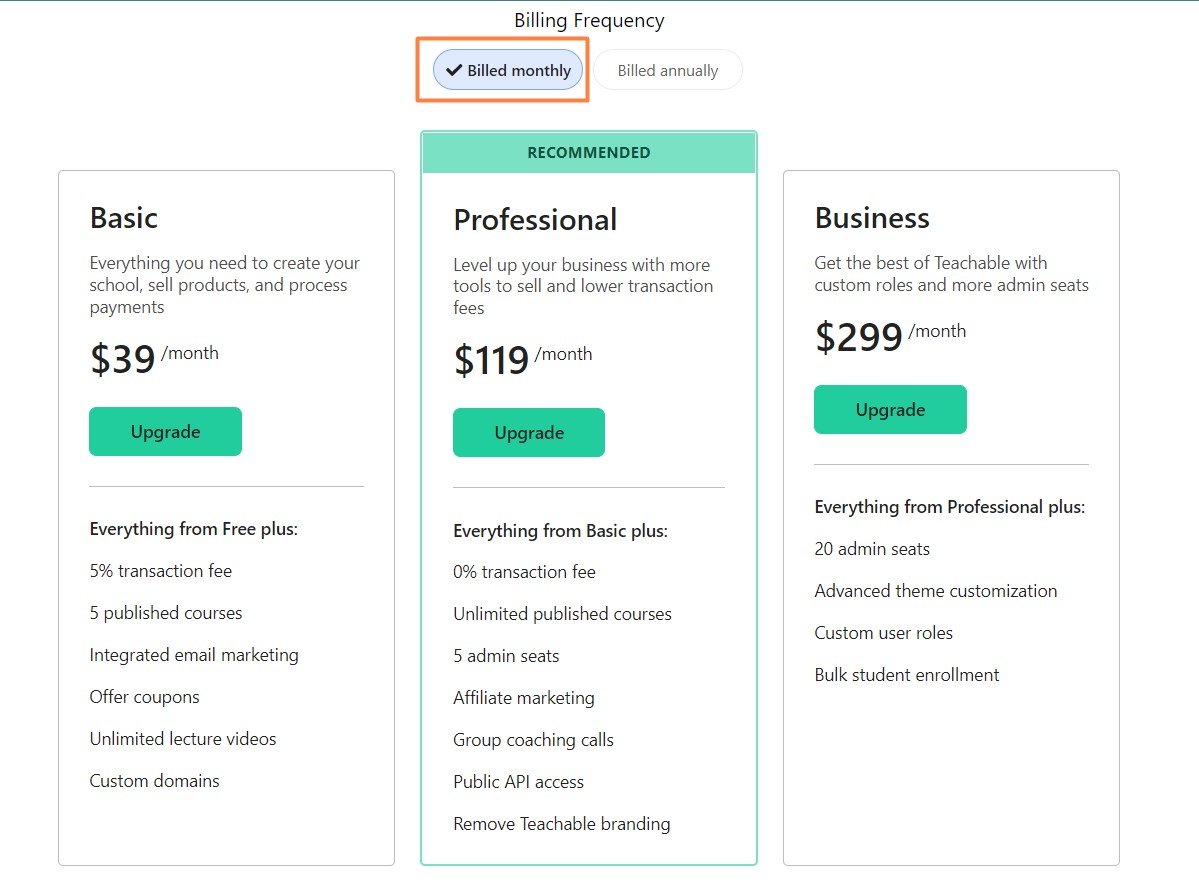
Task: Click the Affiliate marketing feature
Action: (x=524, y=698)
